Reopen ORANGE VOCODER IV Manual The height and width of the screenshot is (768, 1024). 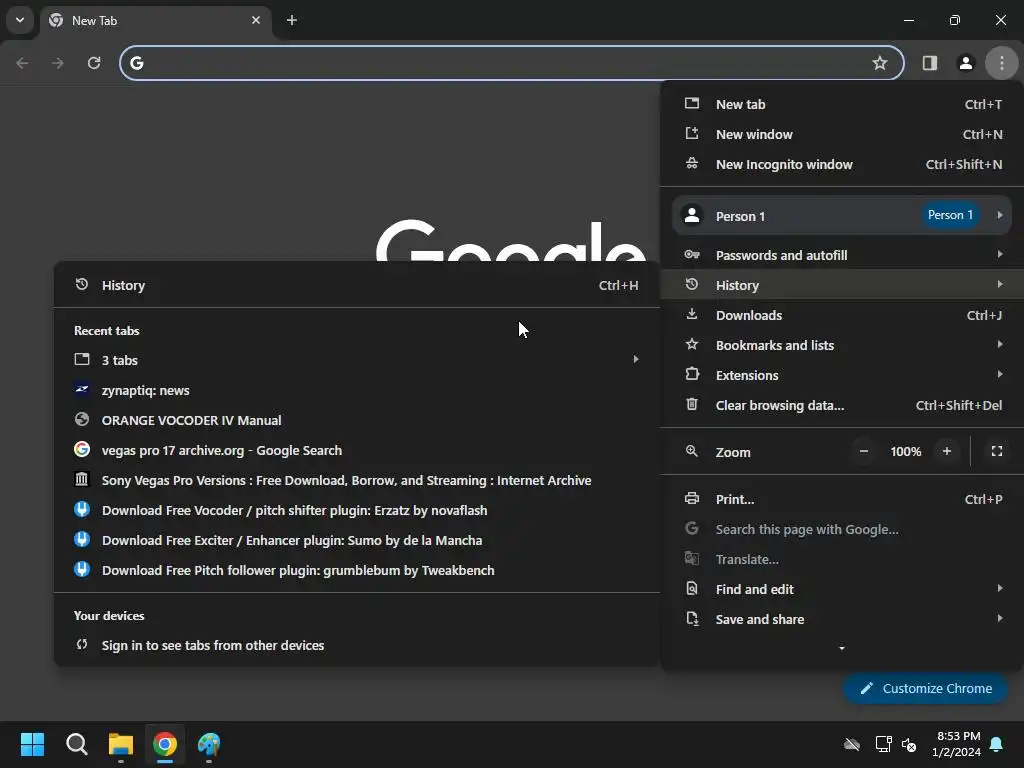(357, 421)
